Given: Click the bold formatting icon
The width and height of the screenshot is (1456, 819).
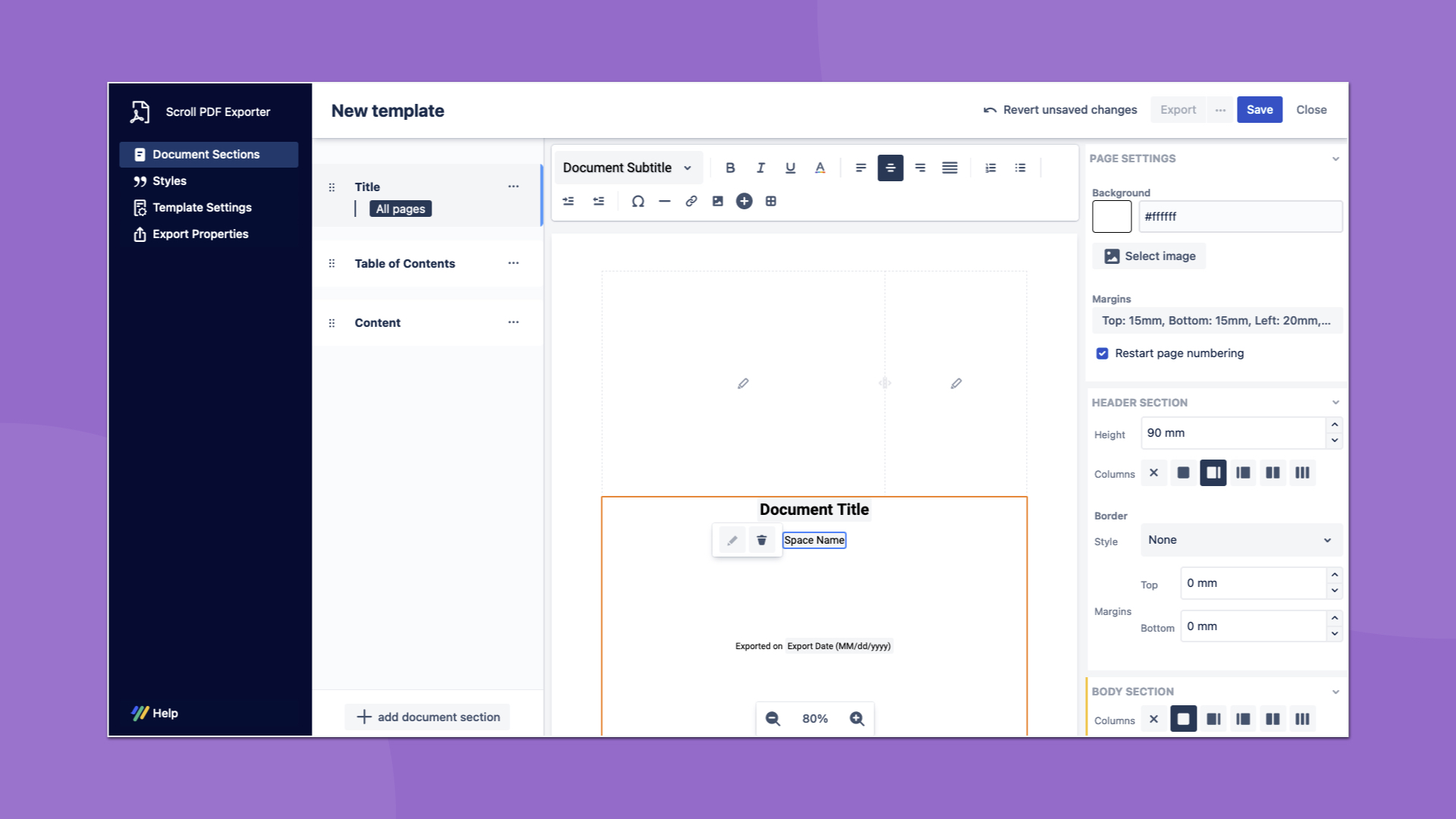Looking at the screenshot, I should 730,167.
